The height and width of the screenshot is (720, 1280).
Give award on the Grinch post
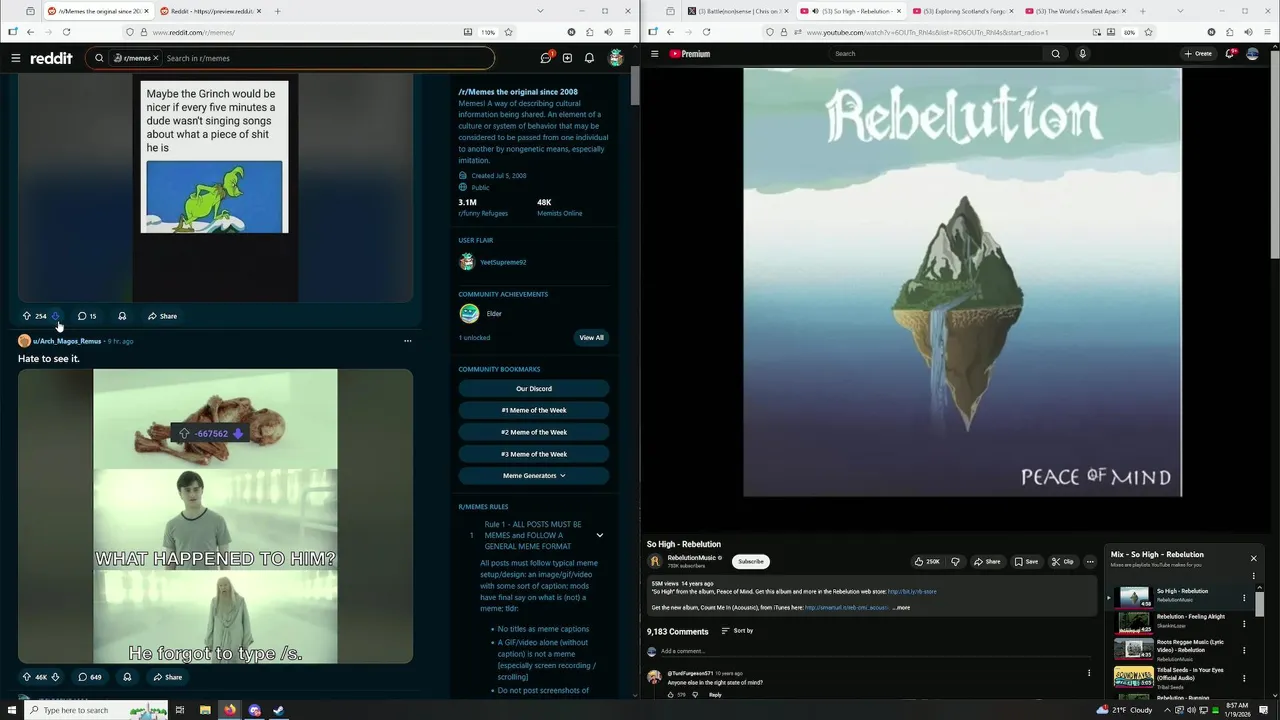click(x=122, y=316)
